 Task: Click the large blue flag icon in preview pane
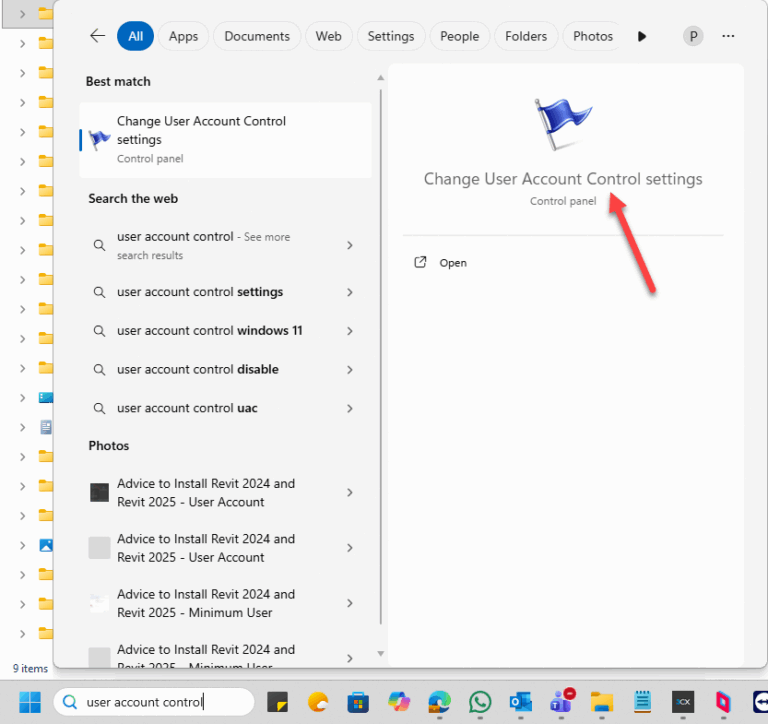coord(562,124)
